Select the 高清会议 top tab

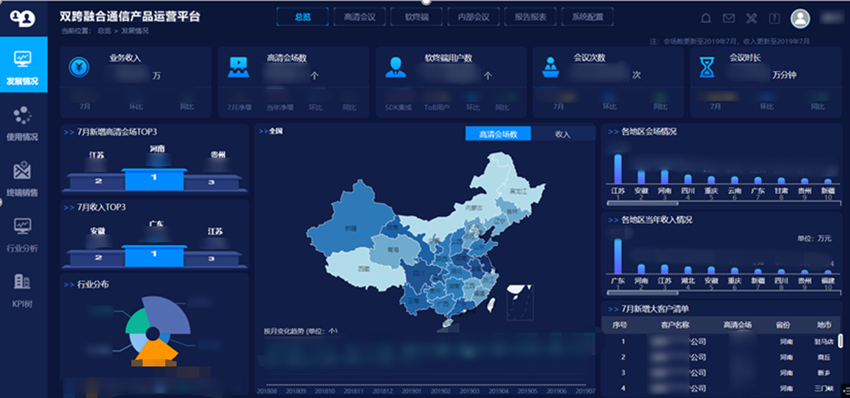(359, 17)
